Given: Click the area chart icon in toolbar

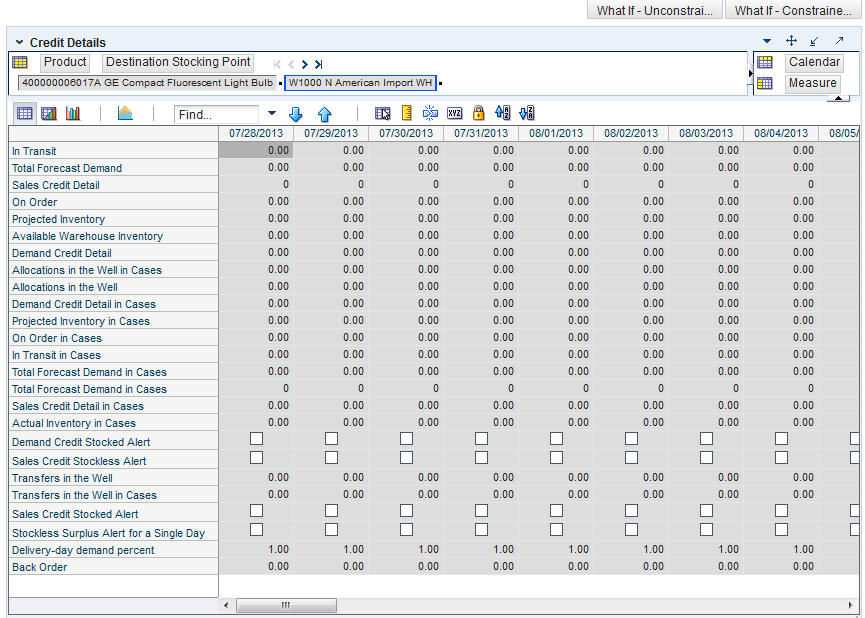Looking at the screenshot, I should pos(125,114).
